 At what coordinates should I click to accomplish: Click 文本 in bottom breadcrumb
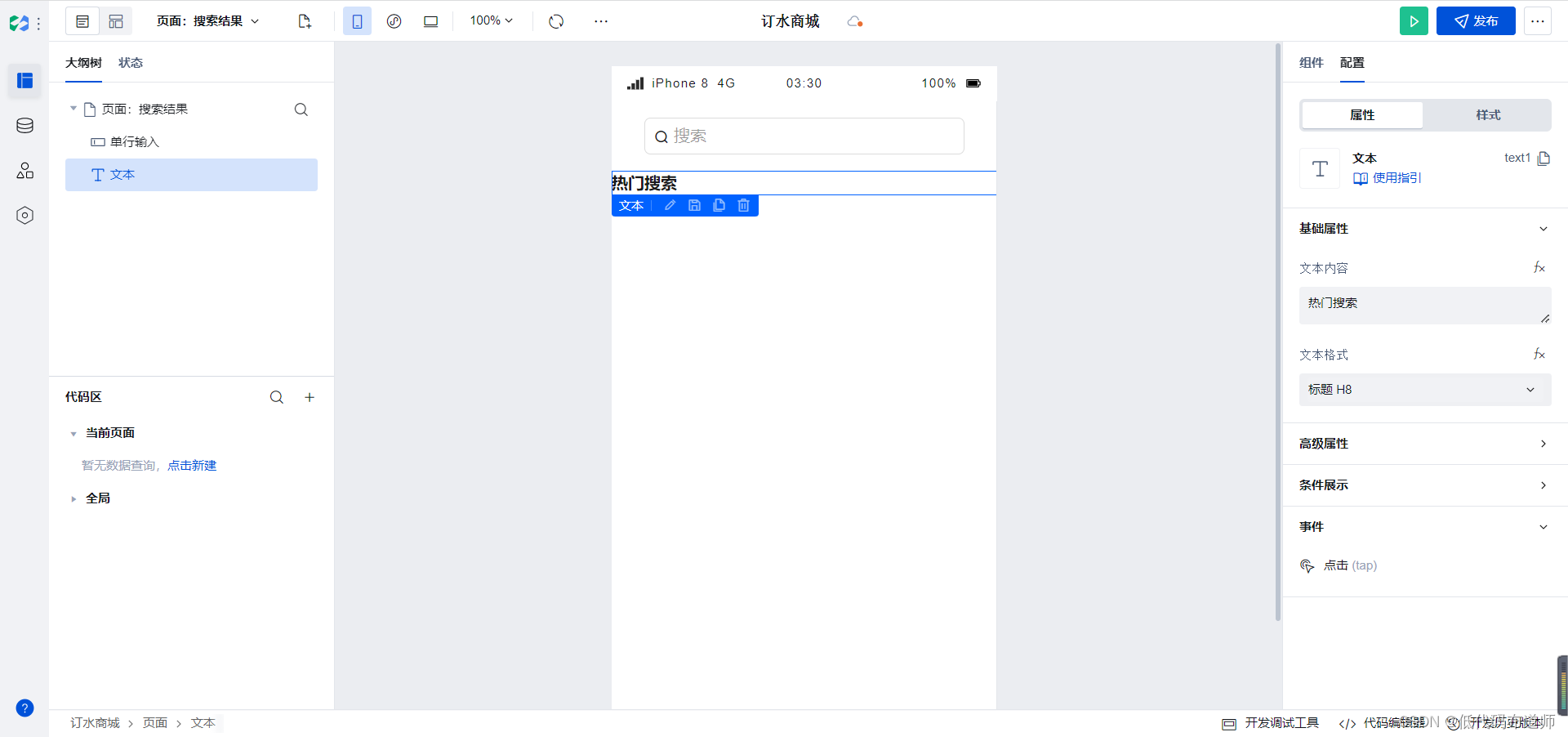203,723
